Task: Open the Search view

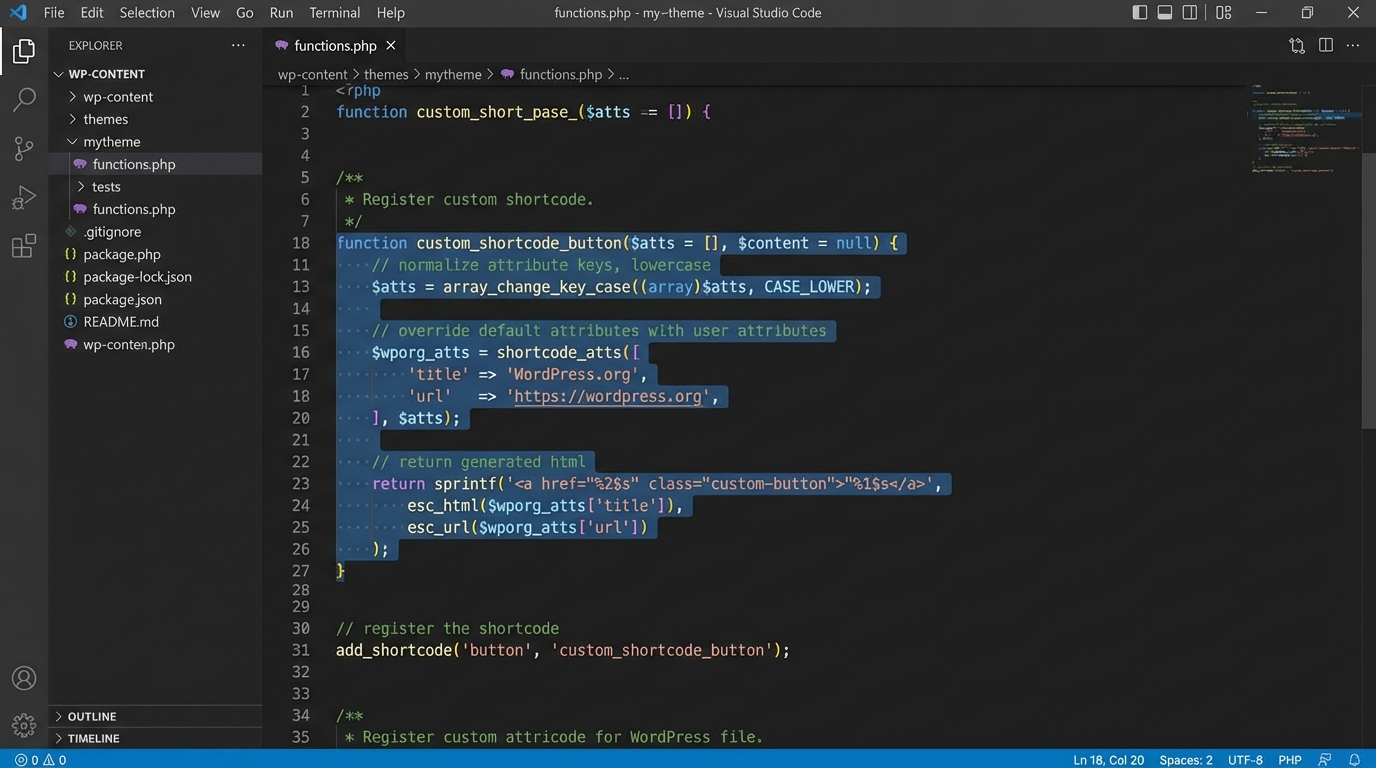Action: 23,98
